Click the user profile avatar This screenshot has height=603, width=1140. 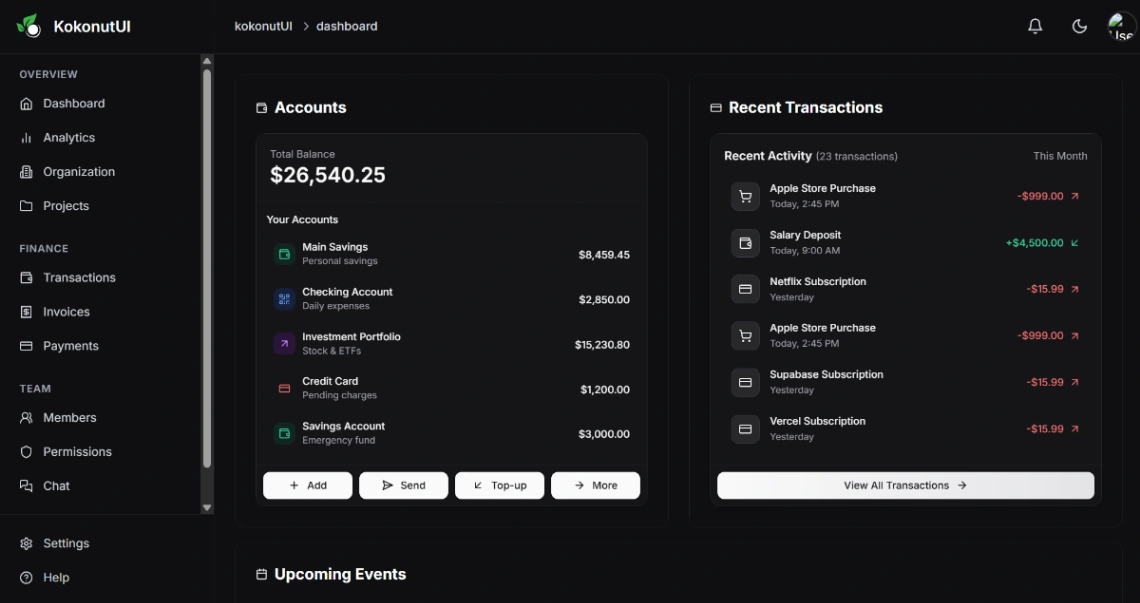coord(1120,26)
